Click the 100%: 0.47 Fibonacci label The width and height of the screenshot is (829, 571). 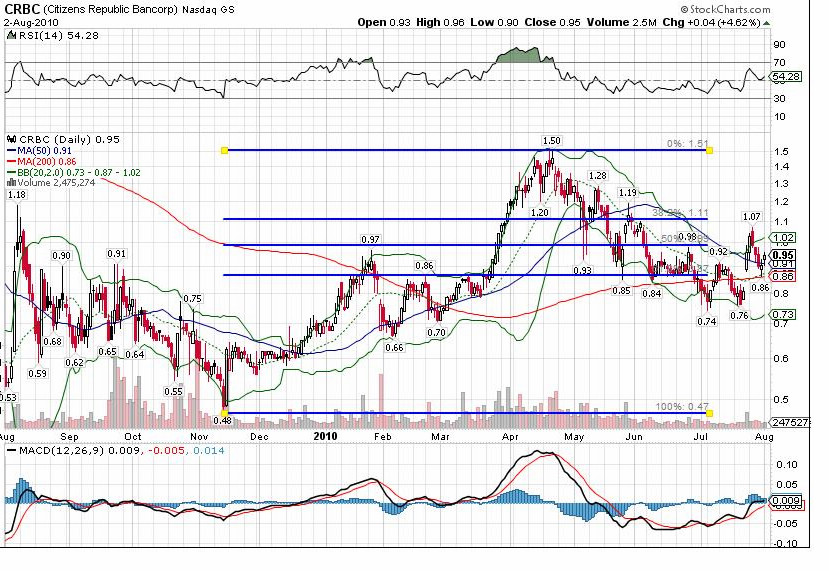[x=681, y=407]
